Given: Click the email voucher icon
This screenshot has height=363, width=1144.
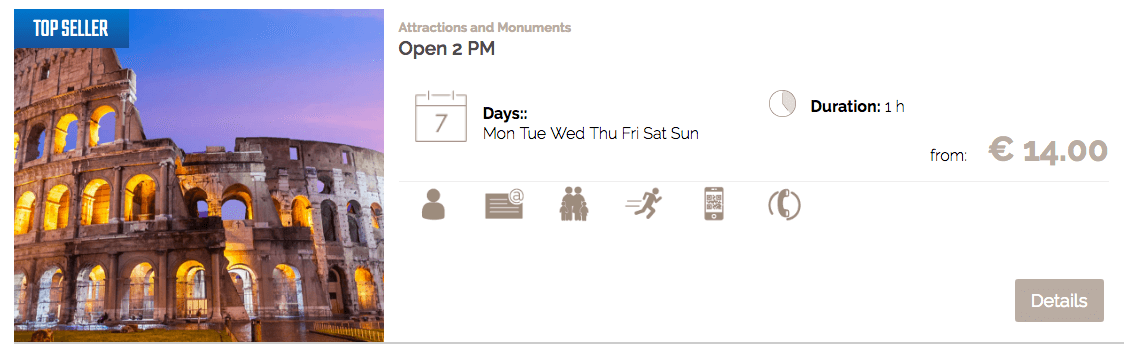Looking at the screenshot, I should coord(504,204).
